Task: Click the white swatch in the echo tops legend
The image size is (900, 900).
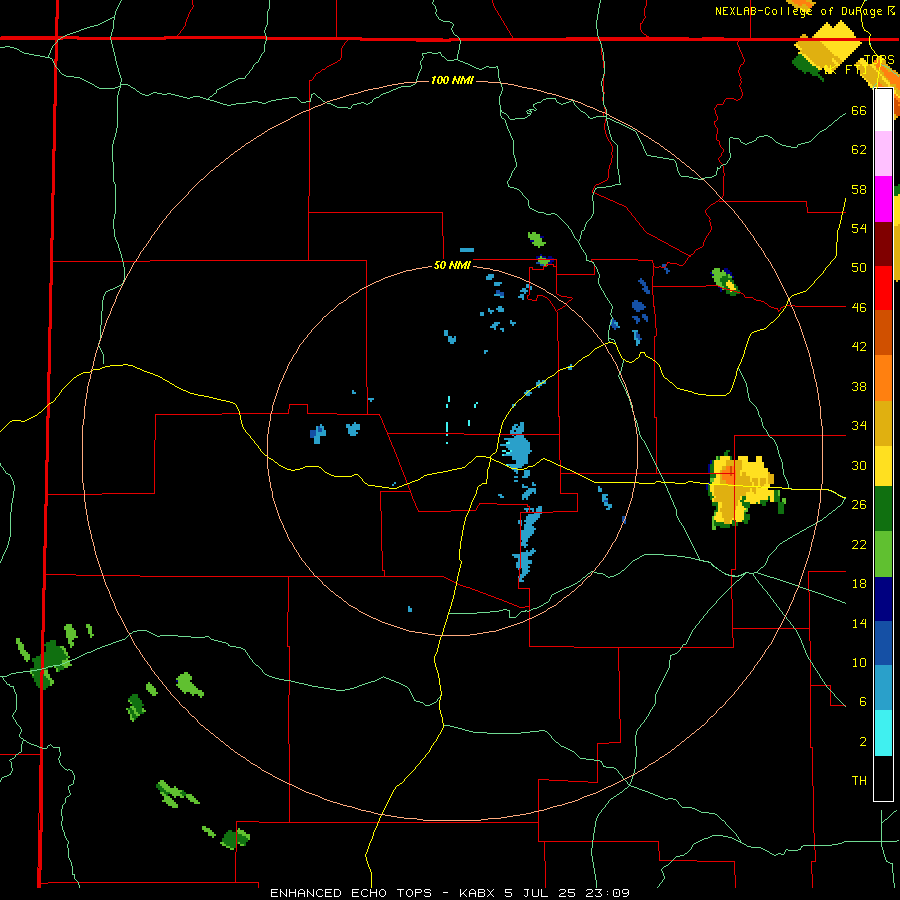Action: point(883,110)
